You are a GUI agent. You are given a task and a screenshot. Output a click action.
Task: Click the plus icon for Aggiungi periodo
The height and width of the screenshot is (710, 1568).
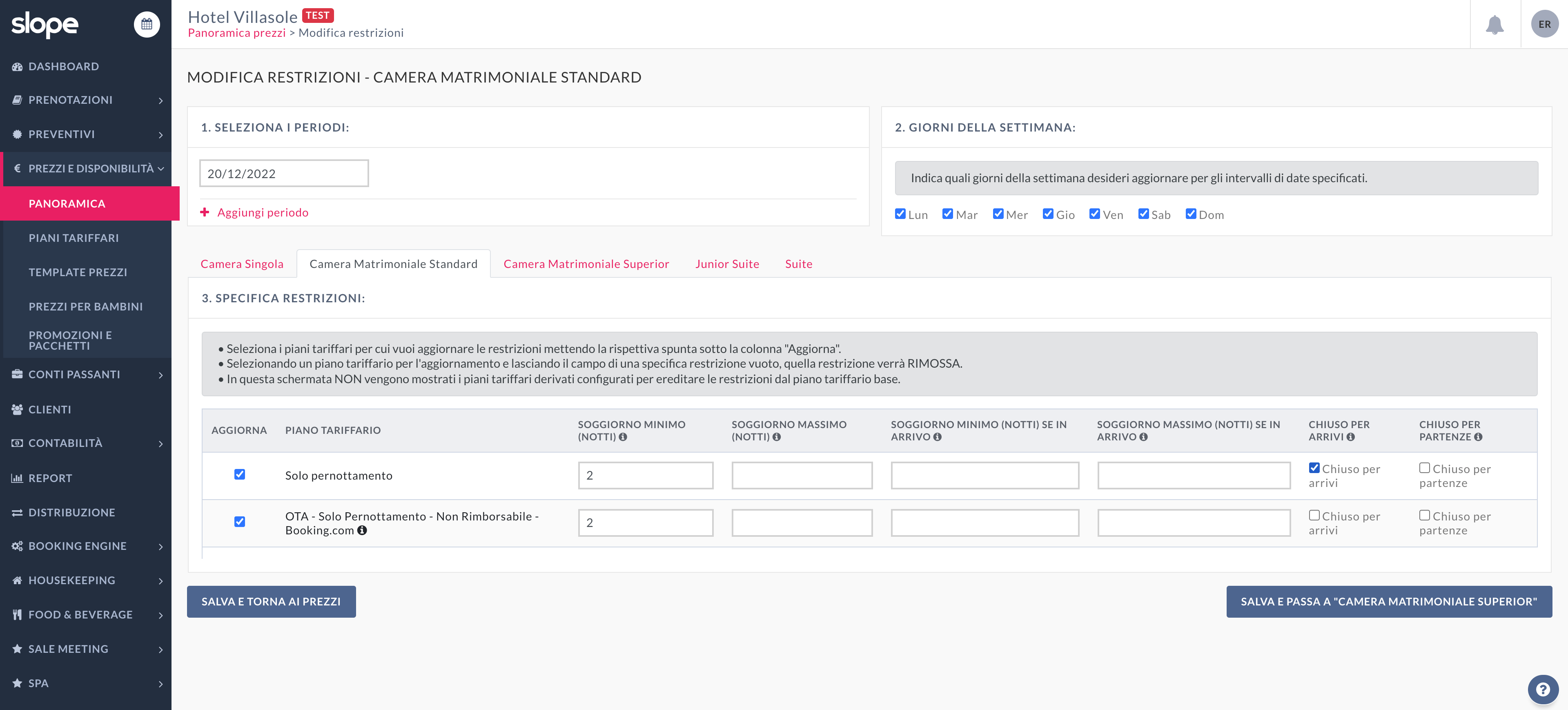point(205,212)
